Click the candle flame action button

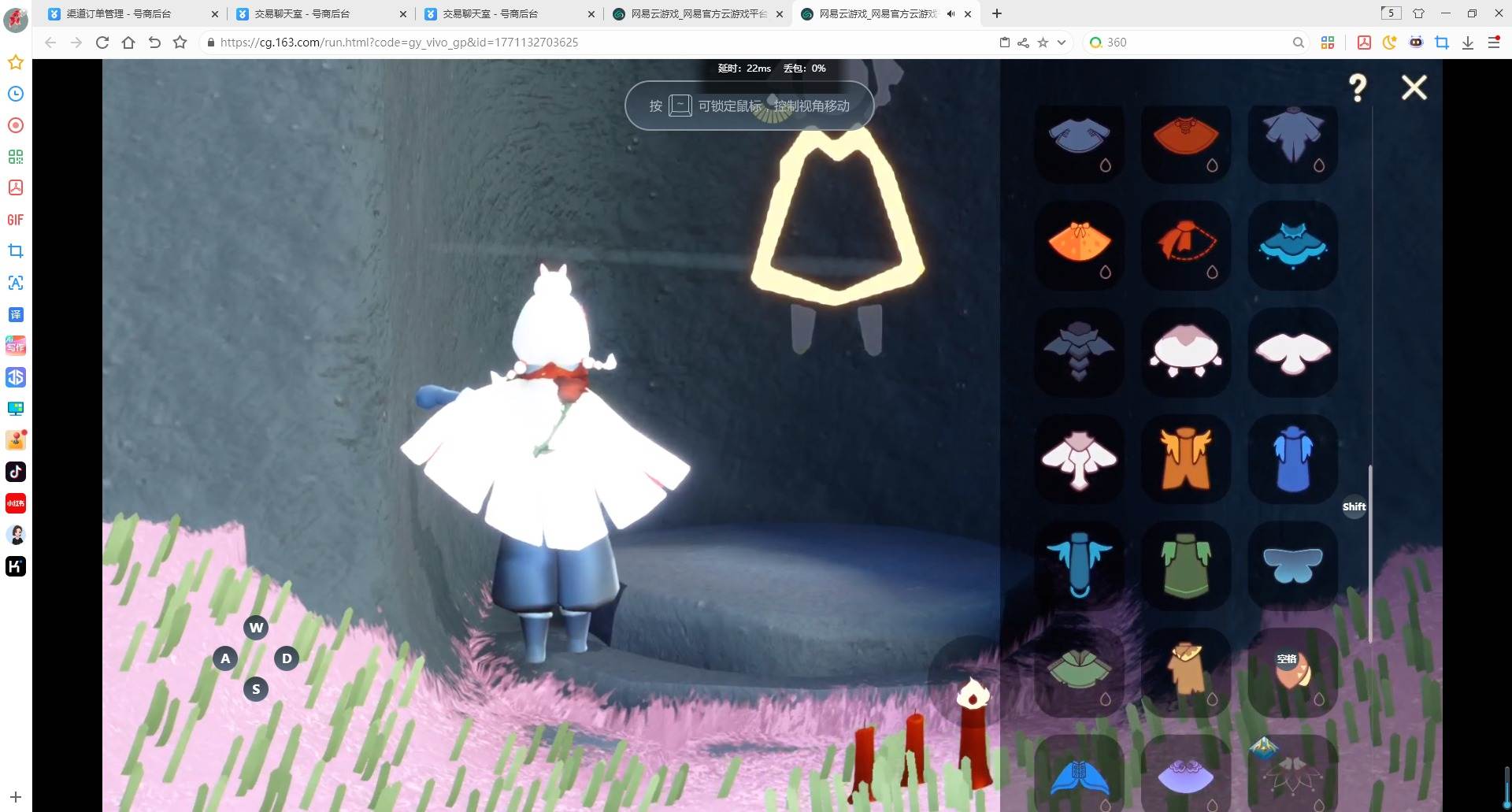click(x=973, y=693)
